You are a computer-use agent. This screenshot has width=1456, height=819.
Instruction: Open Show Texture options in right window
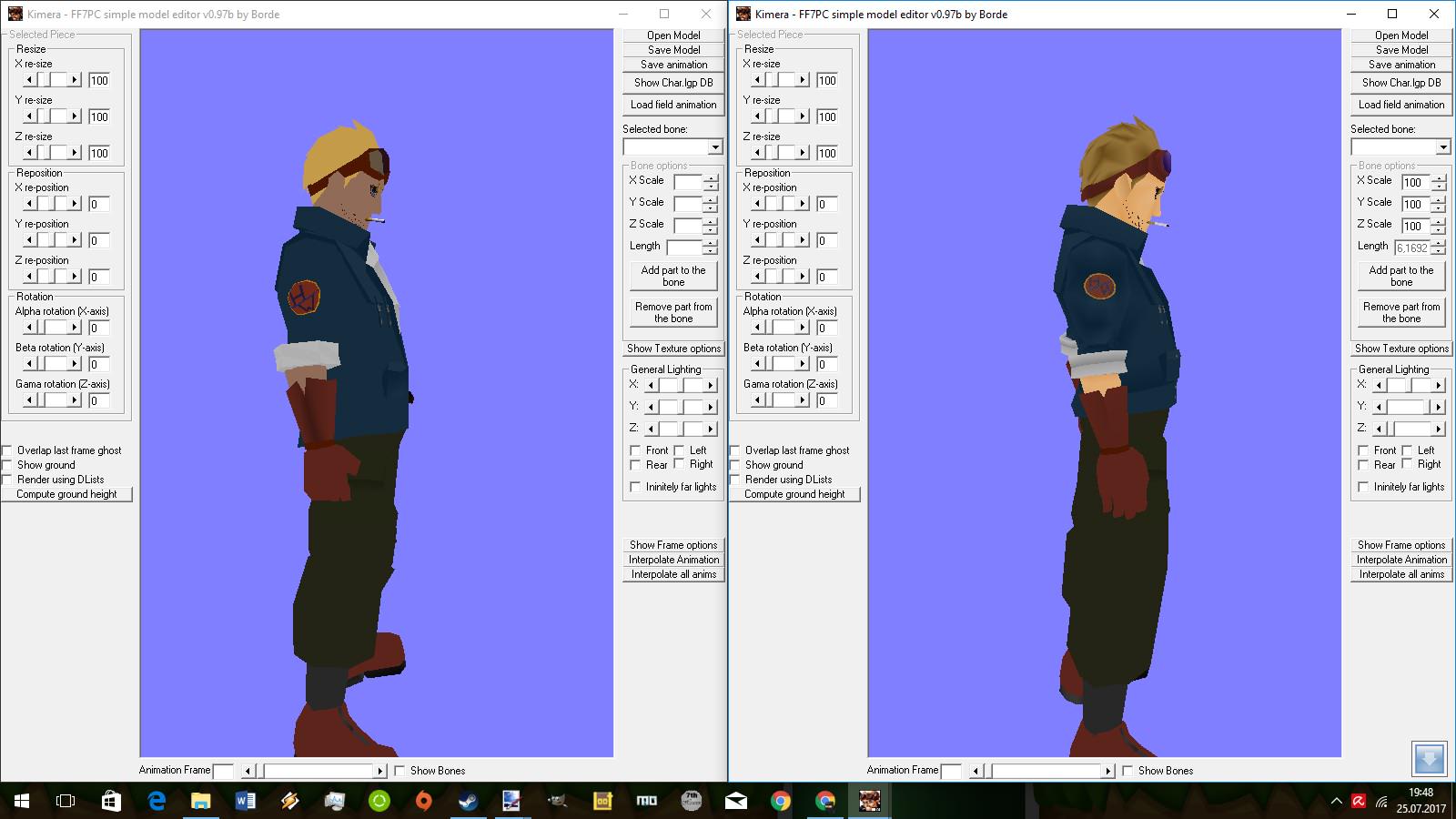pyautogui.click(x=1401, y=349)
